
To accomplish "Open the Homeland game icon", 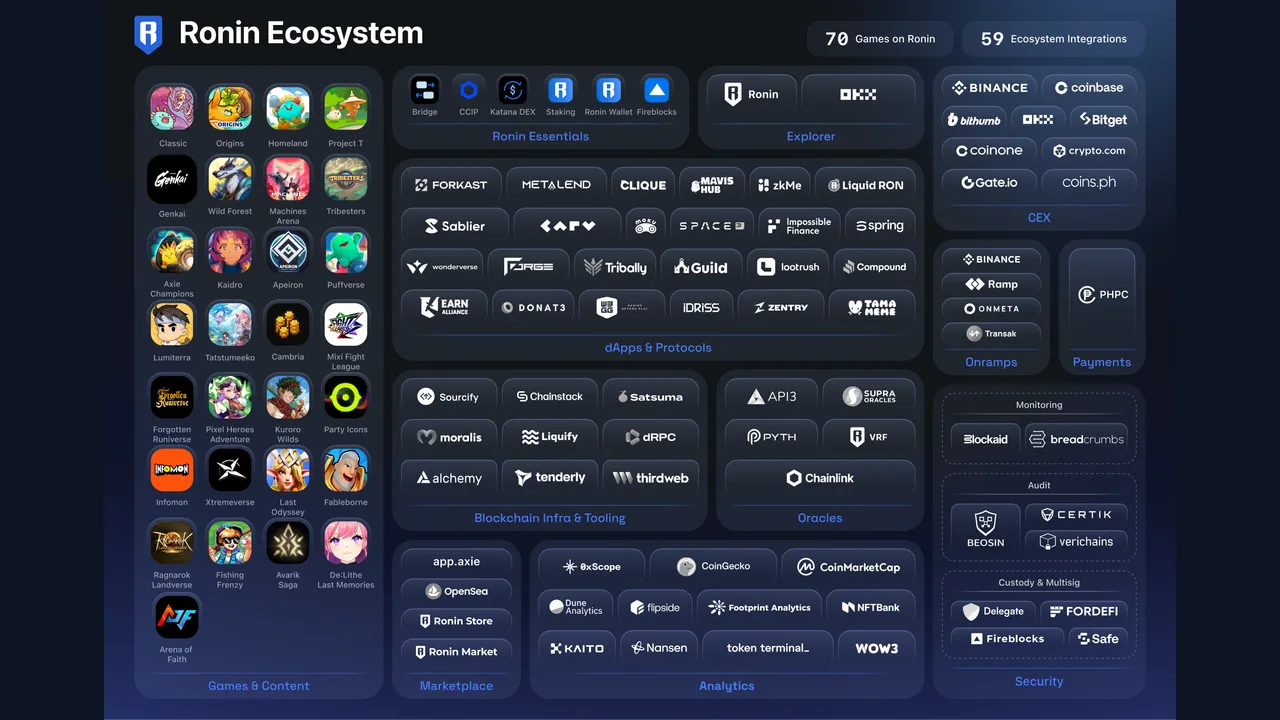I will pyautogui.click(x=288, y=108).
